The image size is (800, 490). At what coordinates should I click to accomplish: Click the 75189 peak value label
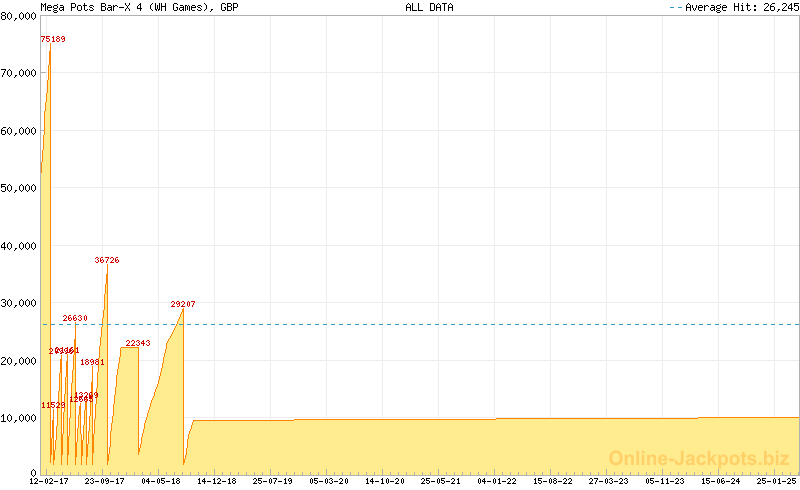[53, 39]
